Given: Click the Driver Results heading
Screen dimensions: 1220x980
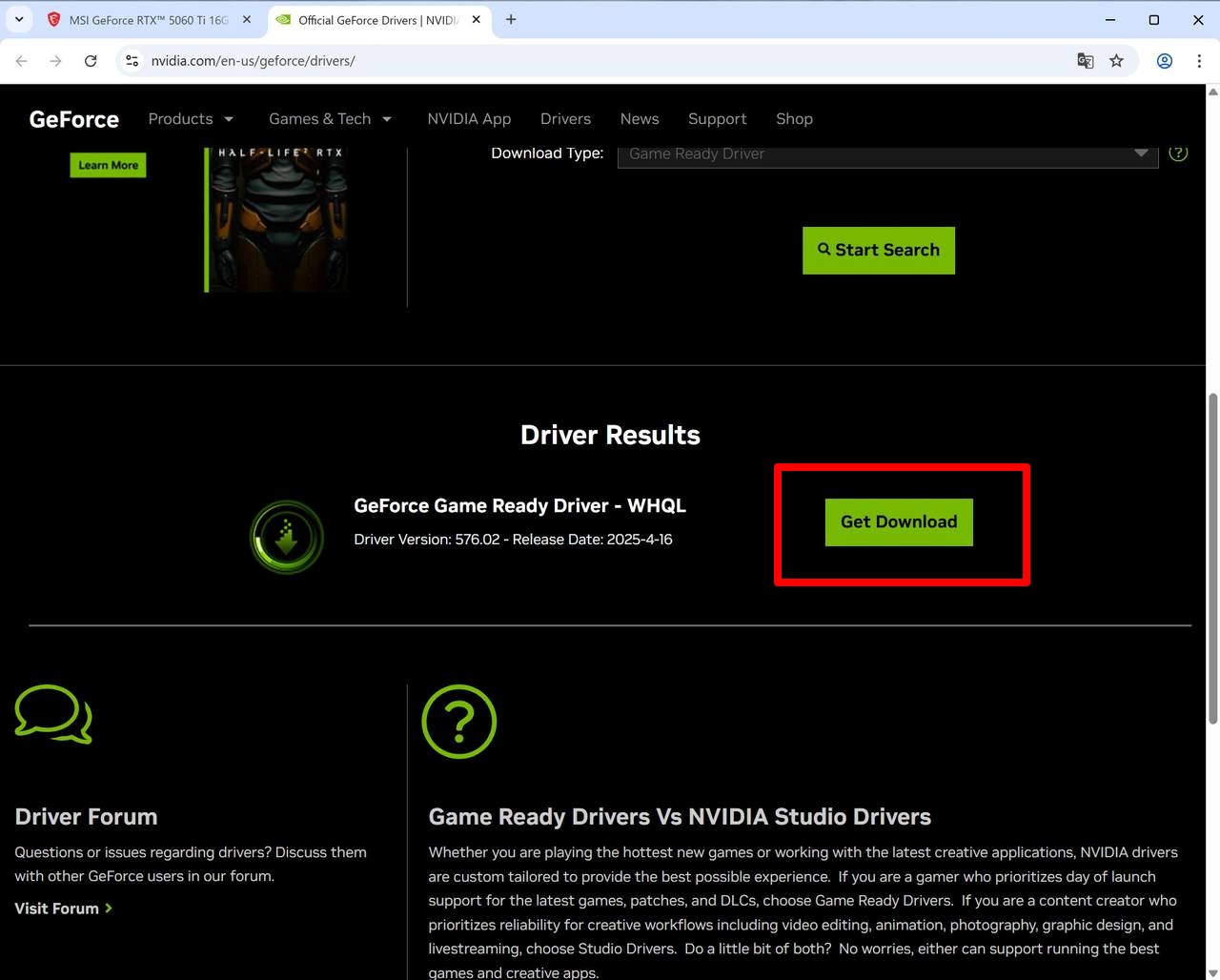Looking at the screenshot, I should pyautogui.click(x=610, y=435).
